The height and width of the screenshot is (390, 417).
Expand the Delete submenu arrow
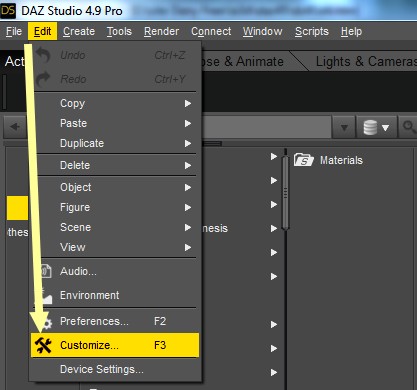188,166
